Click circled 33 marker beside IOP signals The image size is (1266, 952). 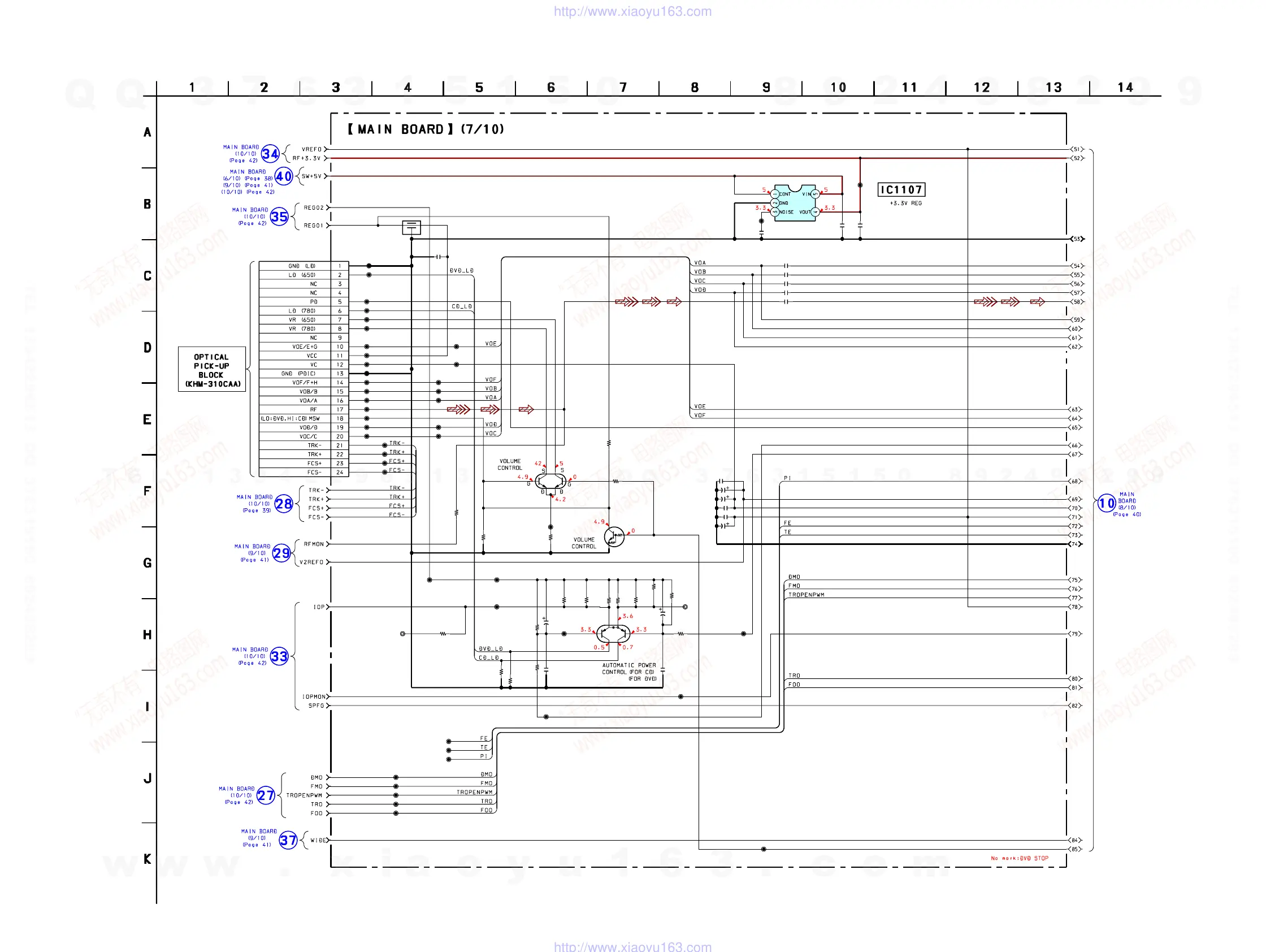(x=279, y=656)
